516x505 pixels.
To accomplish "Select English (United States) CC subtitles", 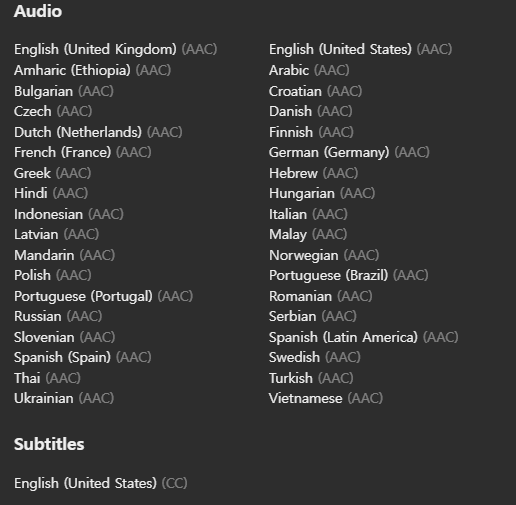I will pos(101,483).
